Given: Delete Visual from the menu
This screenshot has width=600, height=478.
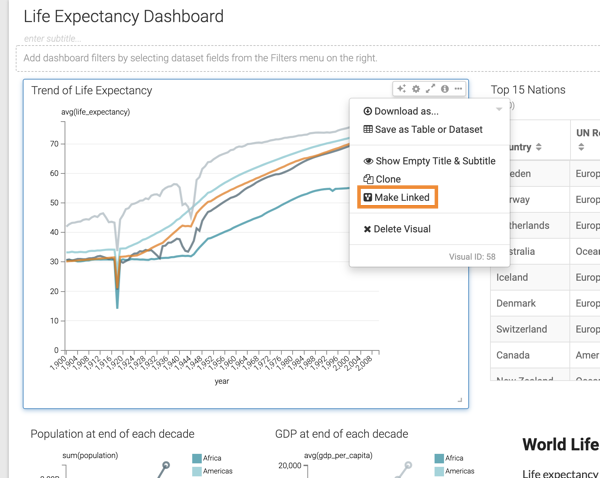Looking at the screenshot, I should pos(402,229).
